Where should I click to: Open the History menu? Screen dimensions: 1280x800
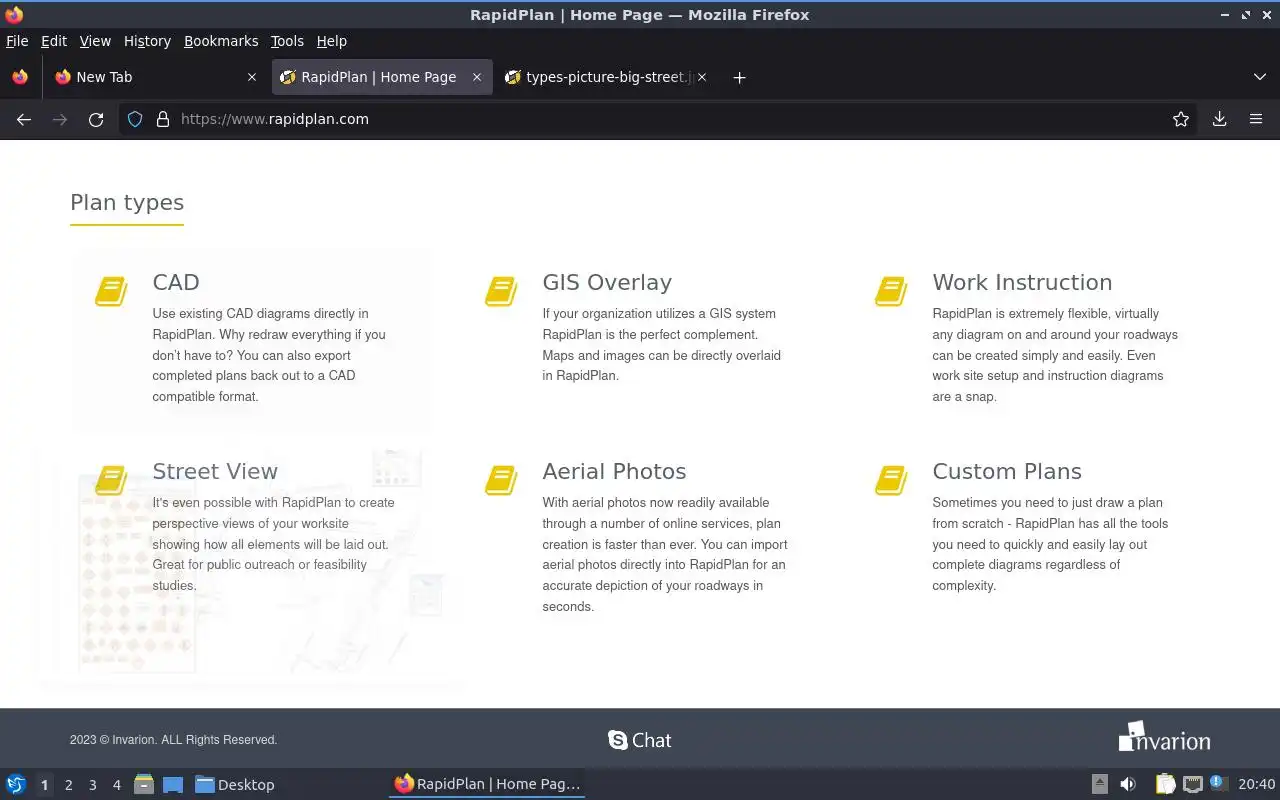[x=147, y=41]
